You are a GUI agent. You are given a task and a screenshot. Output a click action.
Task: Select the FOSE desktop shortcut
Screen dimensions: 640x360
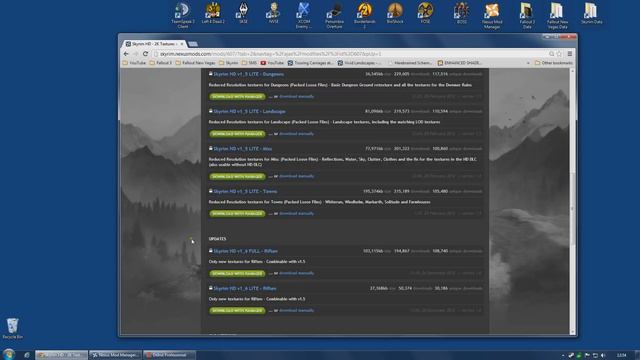click(425, 13)
